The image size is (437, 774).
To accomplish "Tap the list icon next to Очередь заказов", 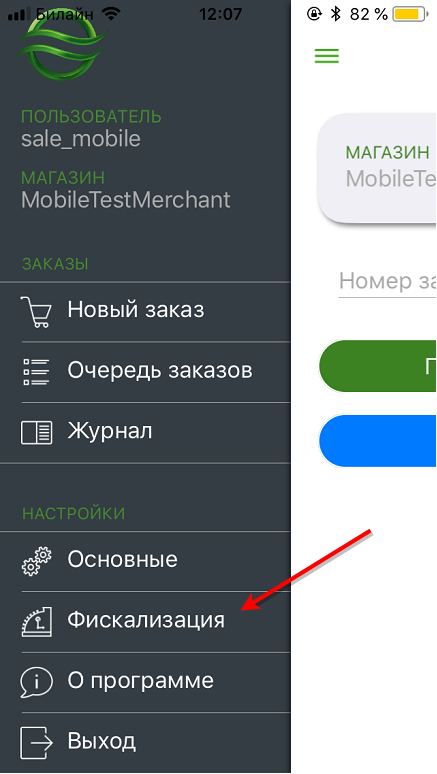I will pos(37,372).
